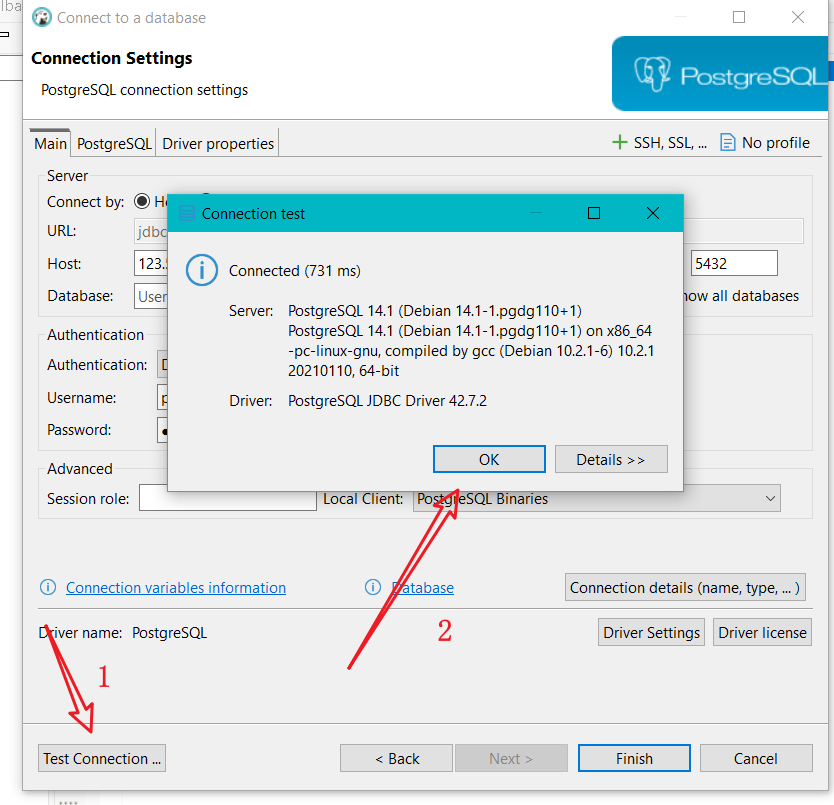Click the Test Connection button

click(x=101, y=757)
